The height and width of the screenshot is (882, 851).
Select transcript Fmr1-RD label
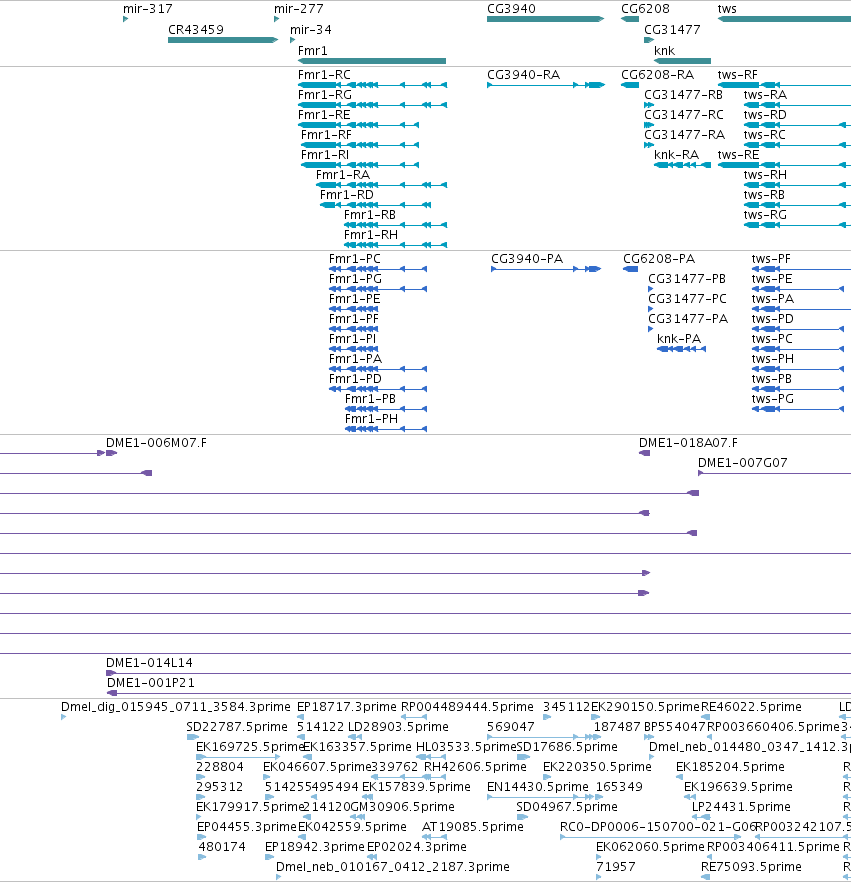[346, 195]
